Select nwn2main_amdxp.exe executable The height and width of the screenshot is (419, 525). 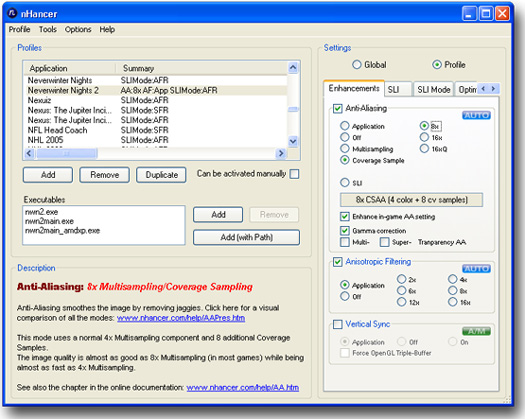(62, 230)
